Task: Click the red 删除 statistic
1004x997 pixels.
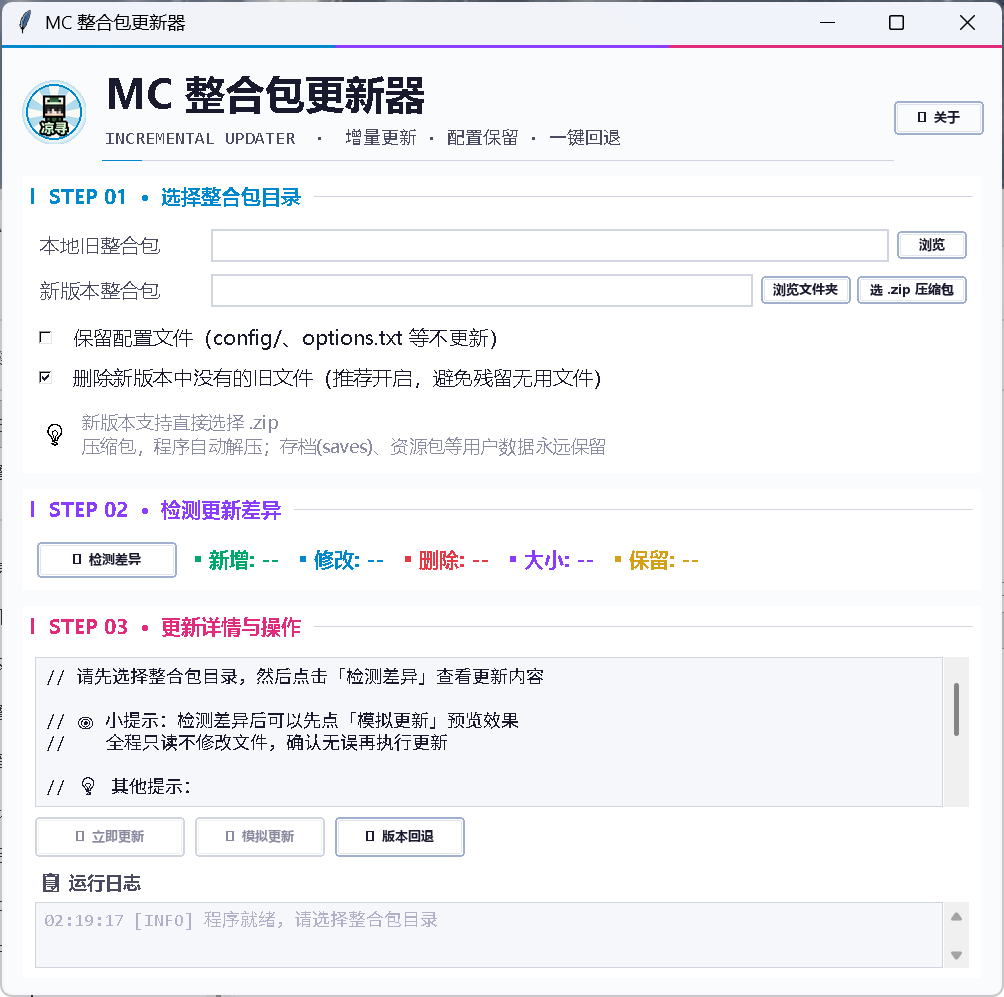Action: tap(446, 560)
